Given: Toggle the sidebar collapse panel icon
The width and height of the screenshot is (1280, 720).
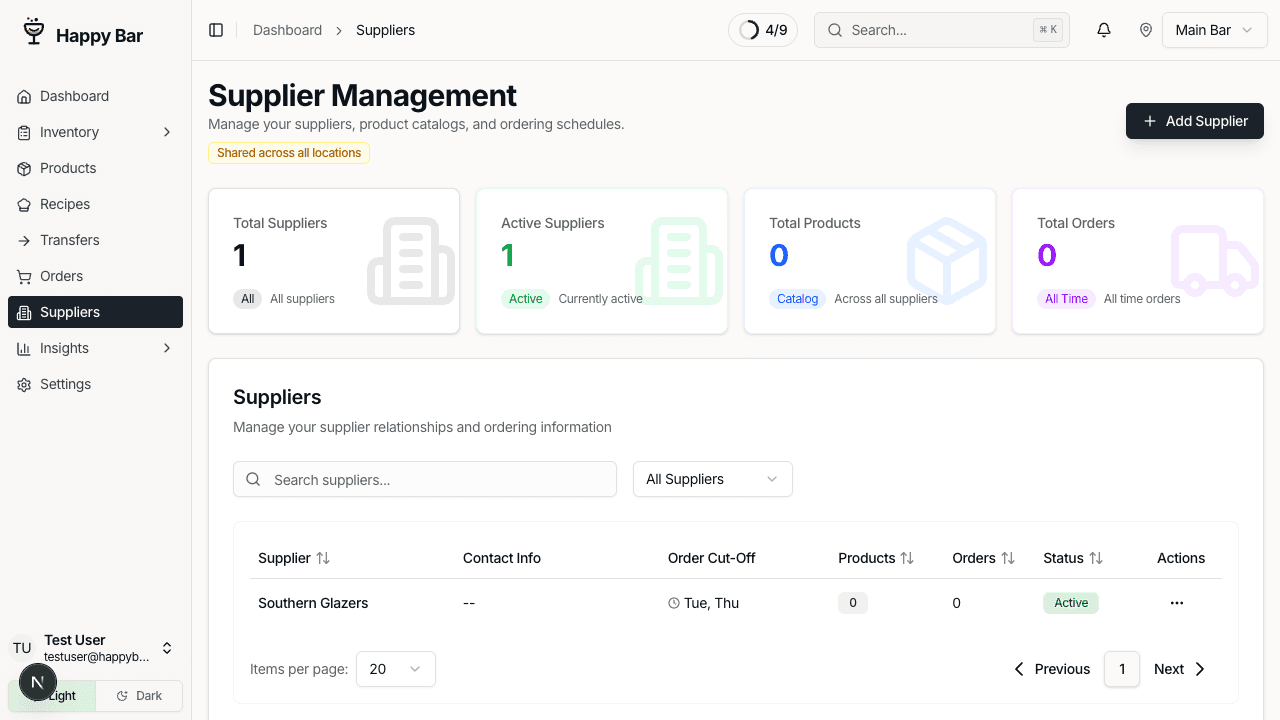Looking at the screenshot, I should (x=216, y=30).
